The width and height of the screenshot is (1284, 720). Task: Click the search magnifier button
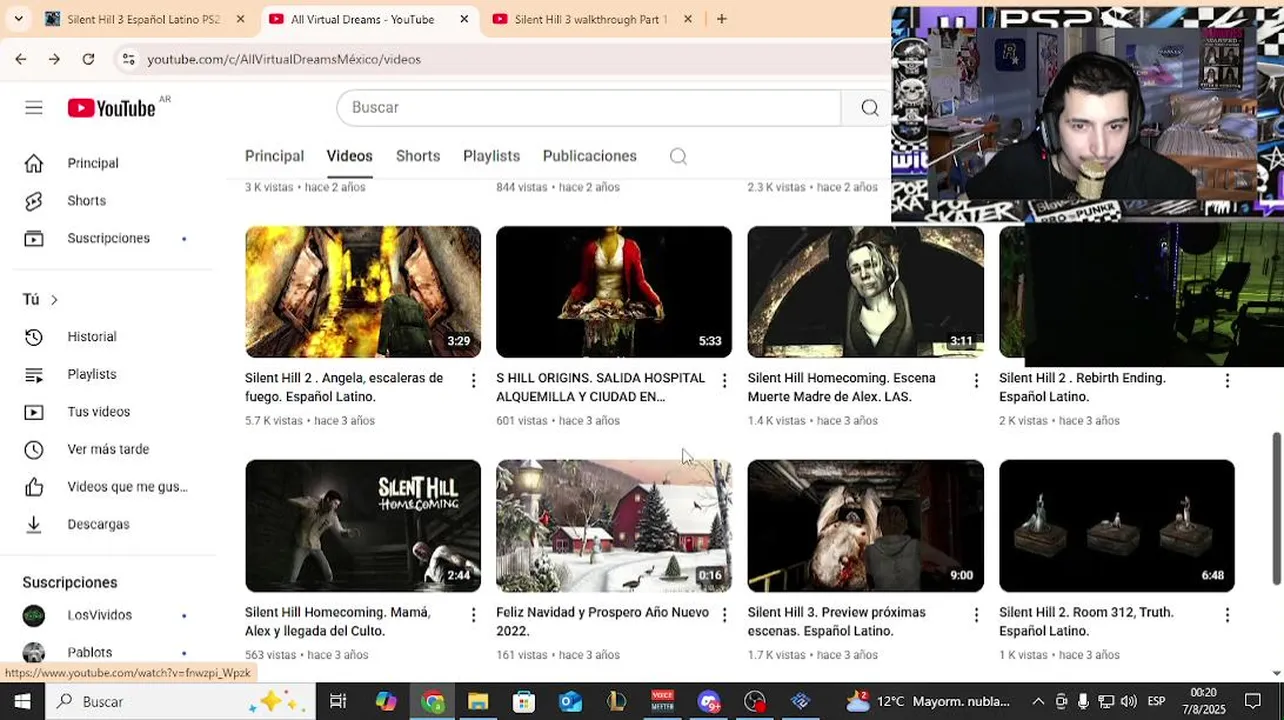click(869, 108)
